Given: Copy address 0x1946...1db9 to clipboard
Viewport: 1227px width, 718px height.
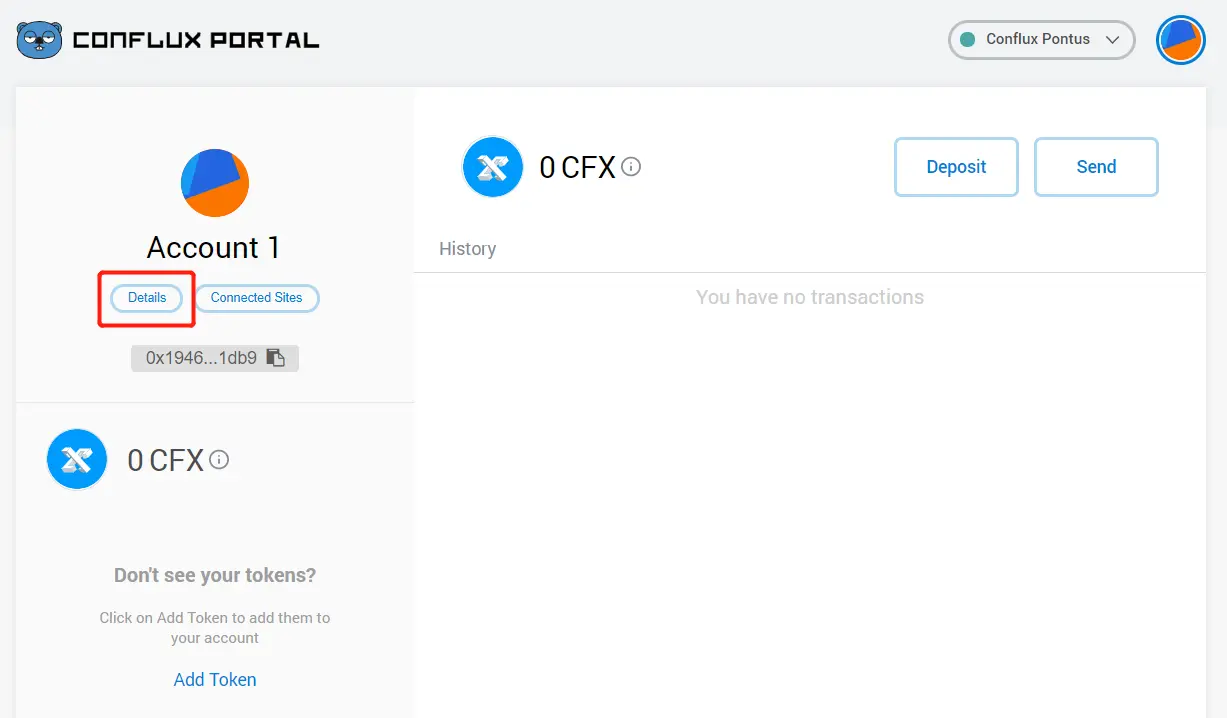Looking at the screenshot, I should click(215, 358).
